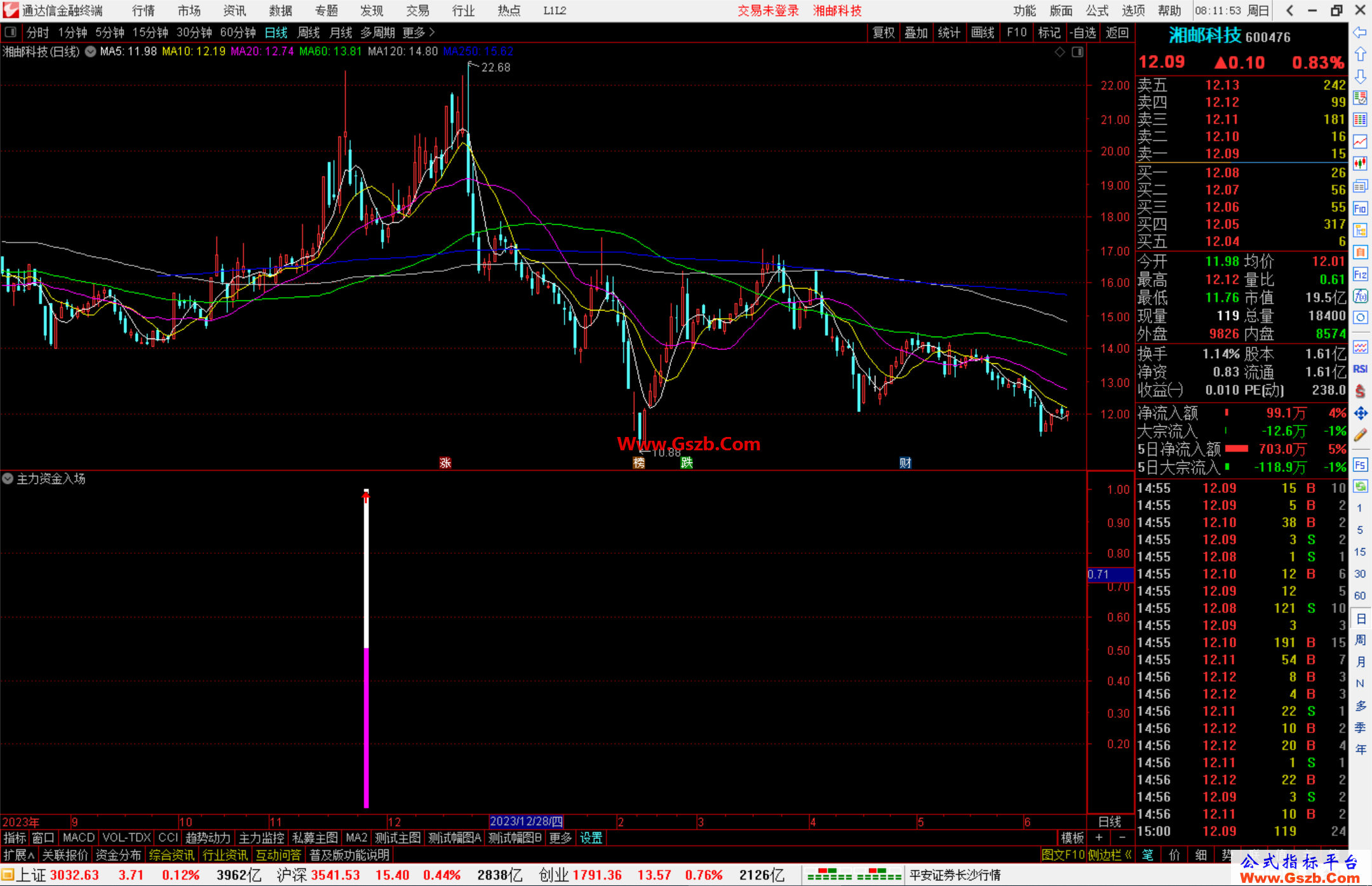Click the FS icon in right sidebar
The width and height of the screenshot is (1372, 886).
click(1360, 465)
